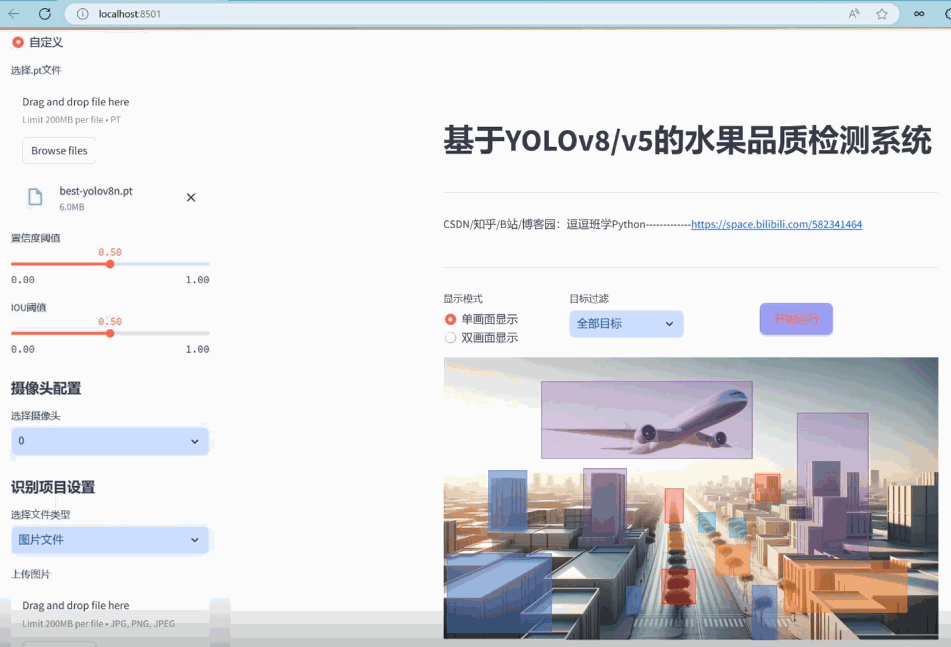Select the 自定义 model option
951x647 pixels.
17,42
